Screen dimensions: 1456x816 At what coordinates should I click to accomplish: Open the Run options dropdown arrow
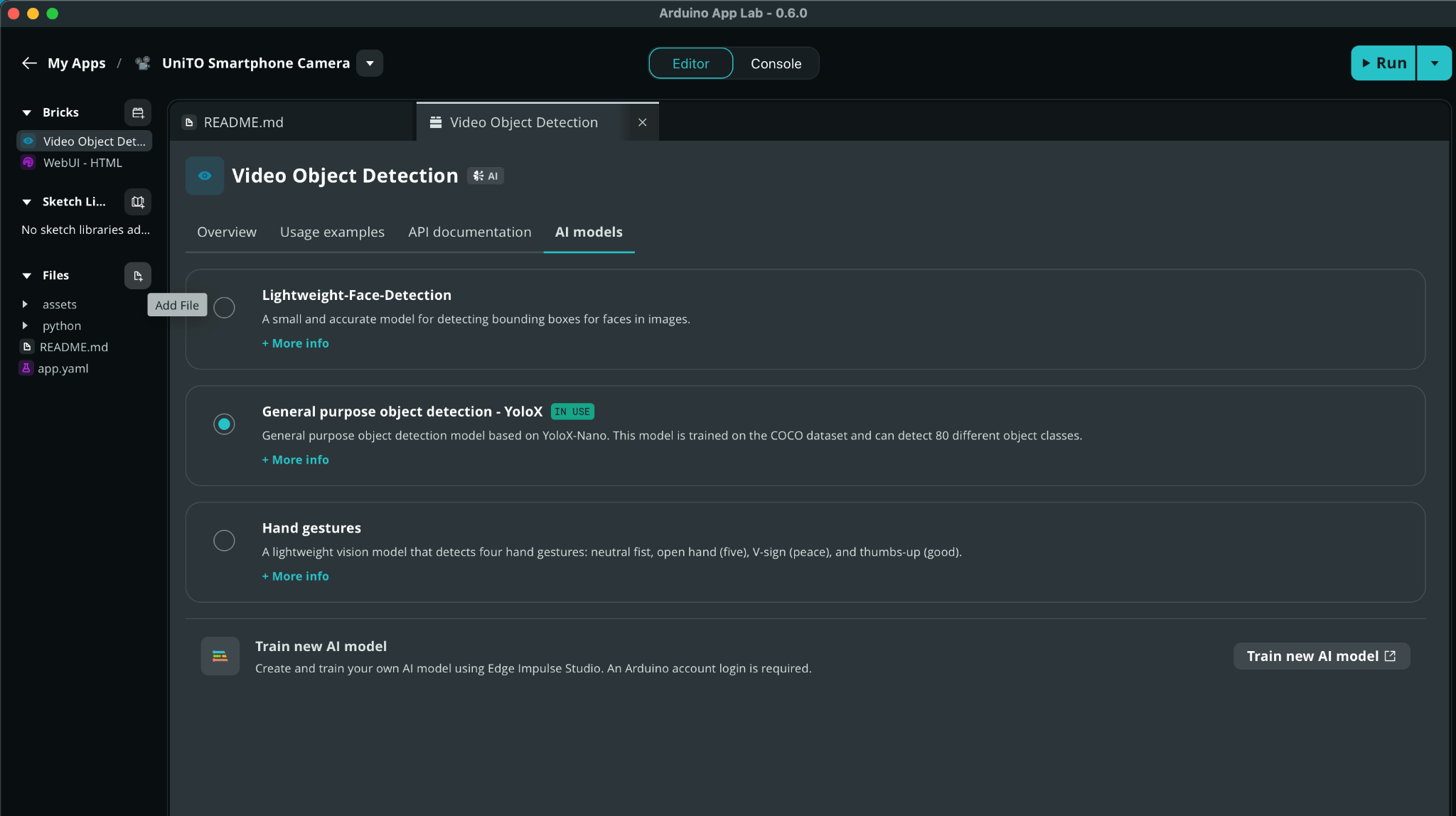1435,63
